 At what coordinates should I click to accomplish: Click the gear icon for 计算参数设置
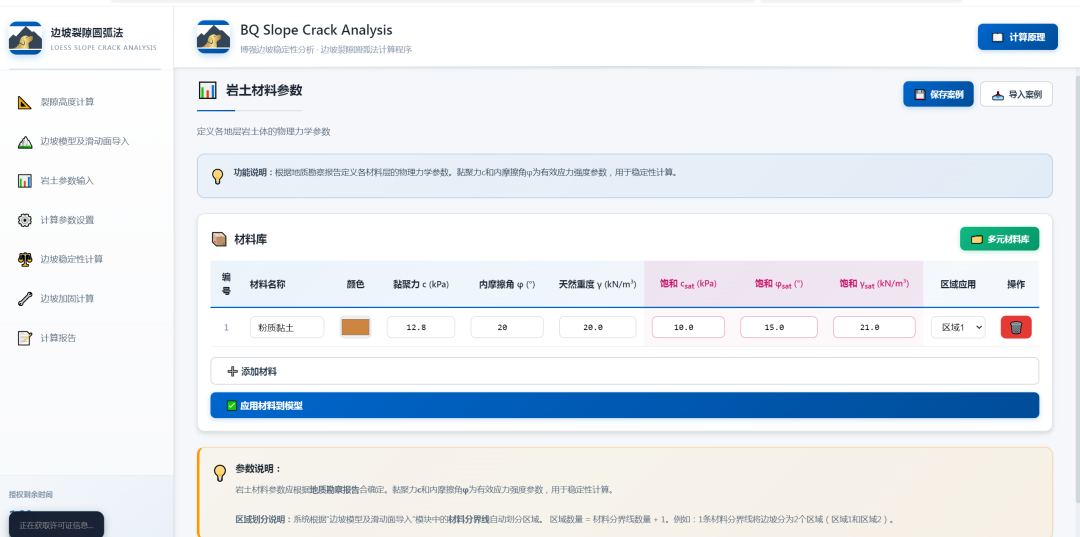coord(25,220)
